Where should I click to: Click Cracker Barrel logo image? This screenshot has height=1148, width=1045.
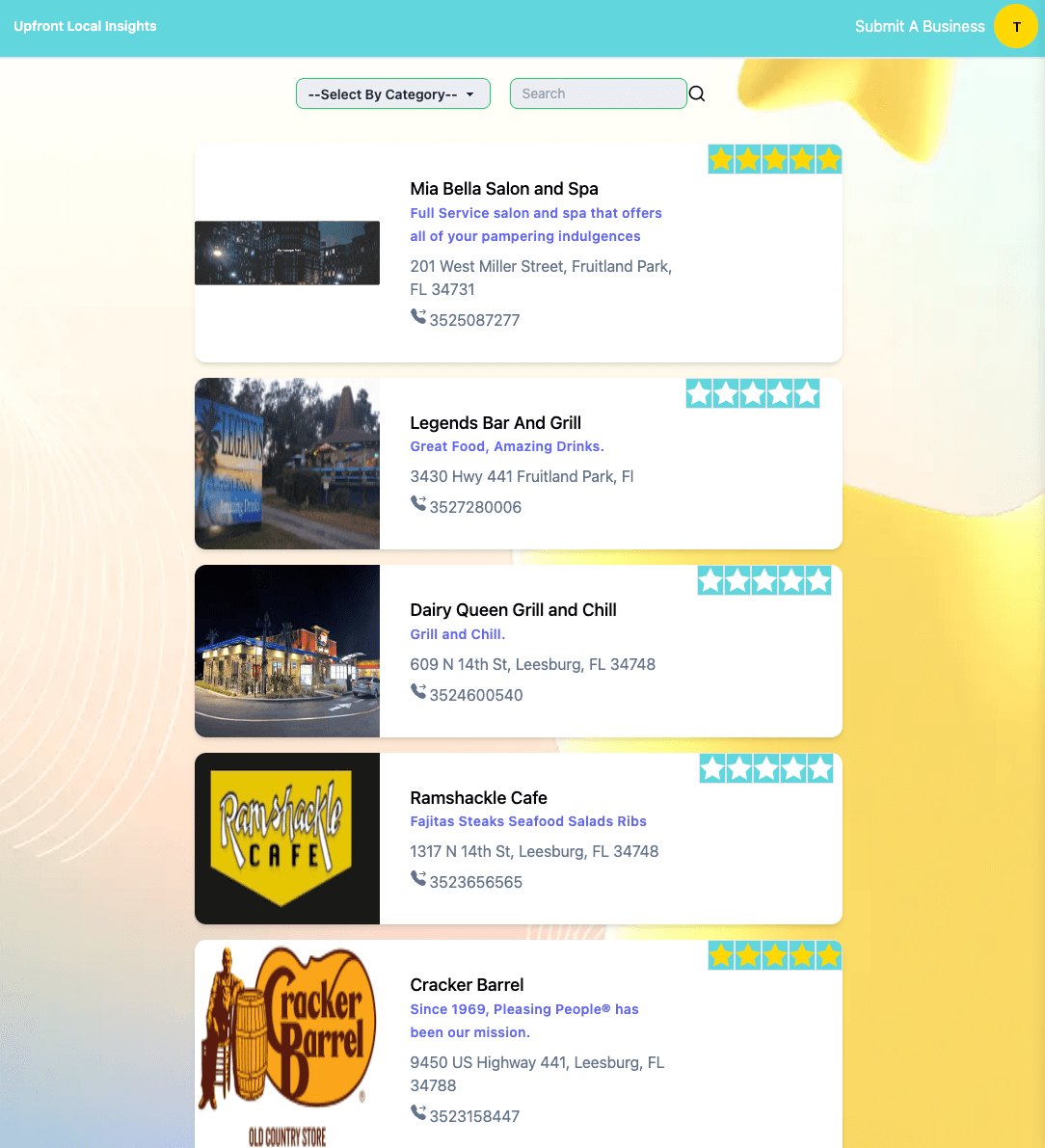point(287,1044)
